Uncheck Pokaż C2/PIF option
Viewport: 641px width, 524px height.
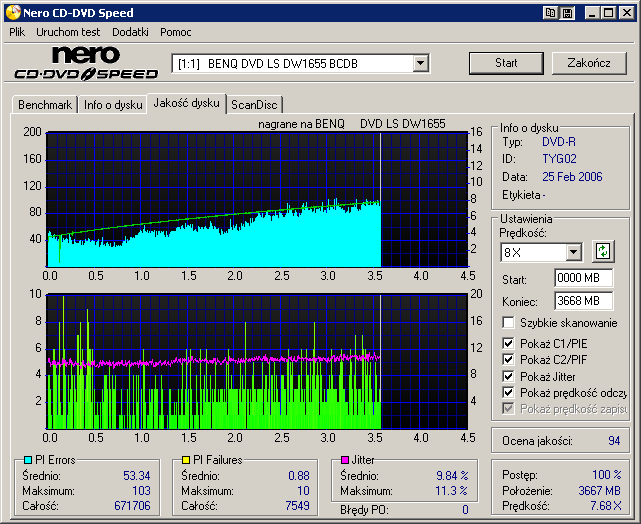click(508, 360)
